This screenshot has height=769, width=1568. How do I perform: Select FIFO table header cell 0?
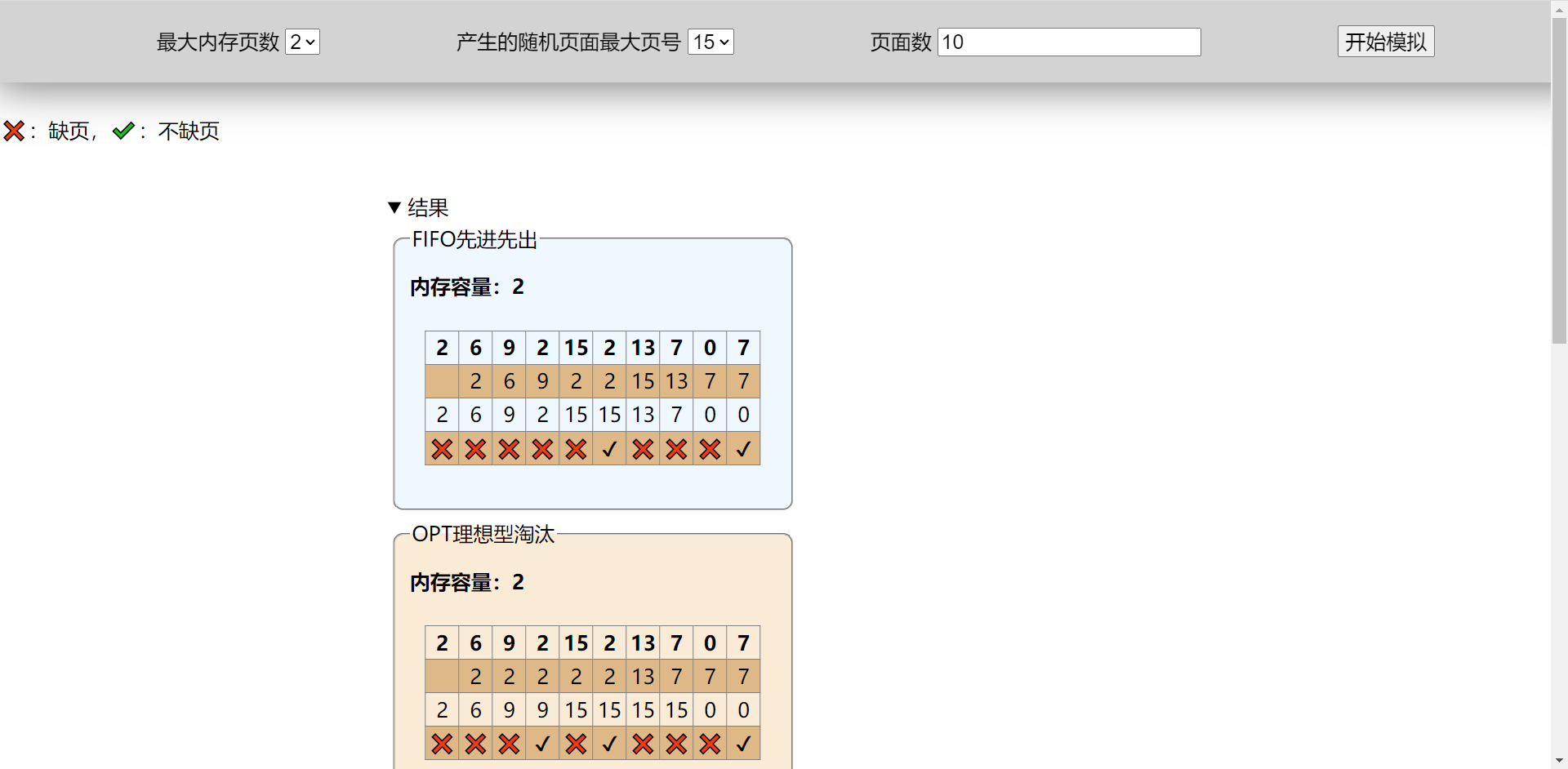(x=710, y=348)
